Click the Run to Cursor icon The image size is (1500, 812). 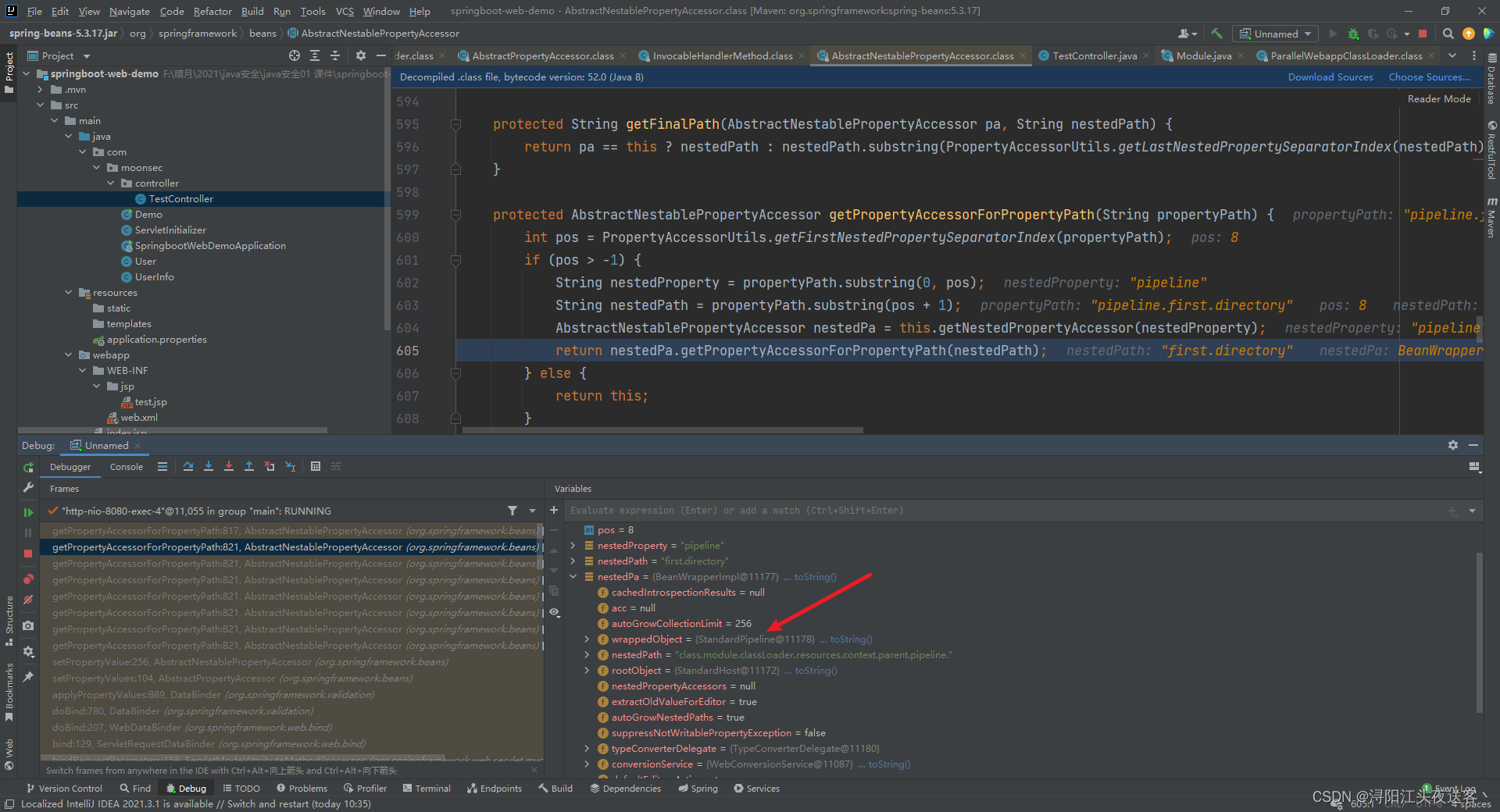point(290,466)
